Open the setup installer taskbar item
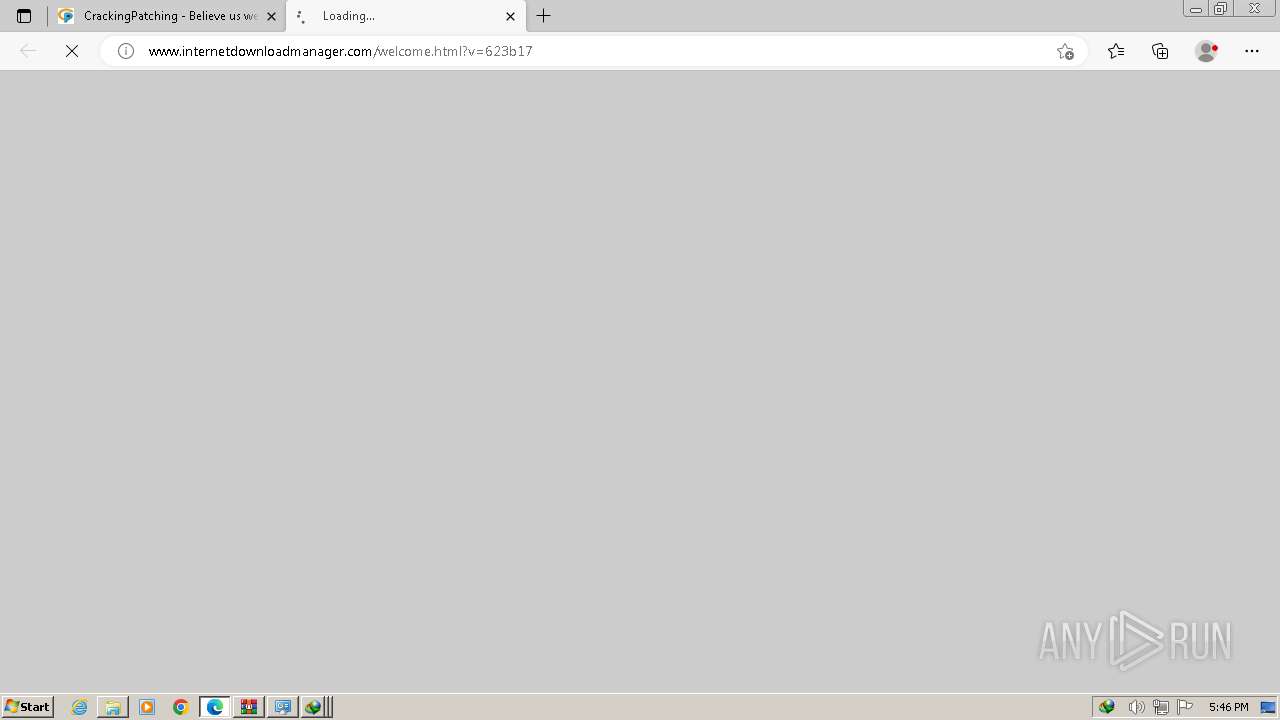Viewport: 1280px width, 720px height. [x=283, y=707]
